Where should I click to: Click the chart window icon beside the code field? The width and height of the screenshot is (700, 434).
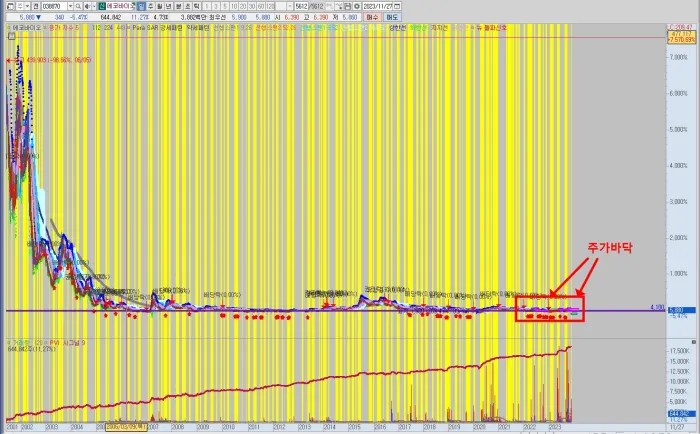(x=10, y=6)
